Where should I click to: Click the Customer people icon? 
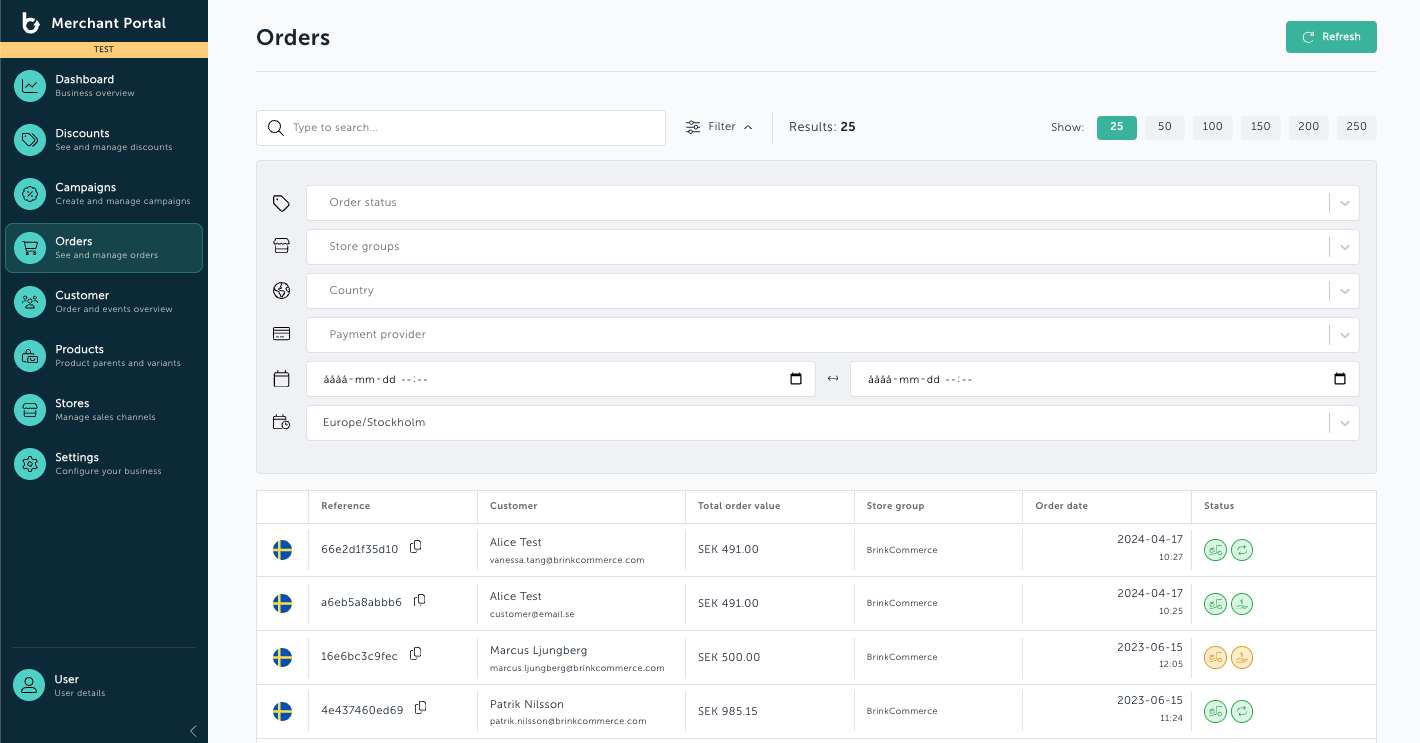coord(30,302)
